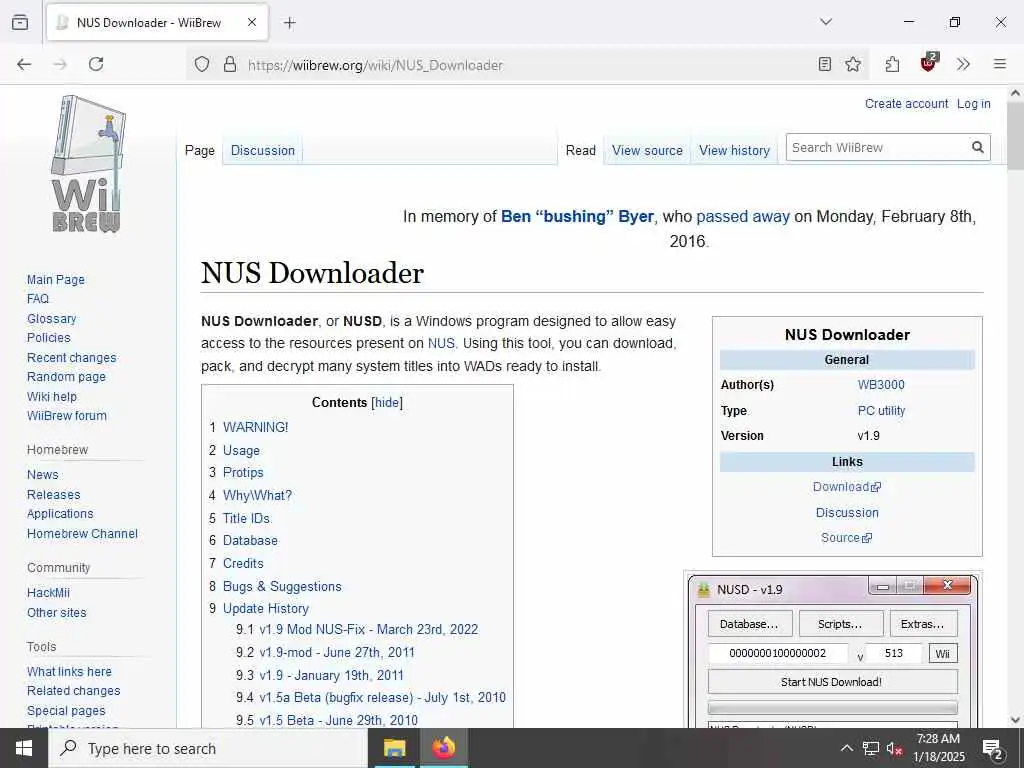
Task: Hide the Contents table
Action: [x=387, y=402]
